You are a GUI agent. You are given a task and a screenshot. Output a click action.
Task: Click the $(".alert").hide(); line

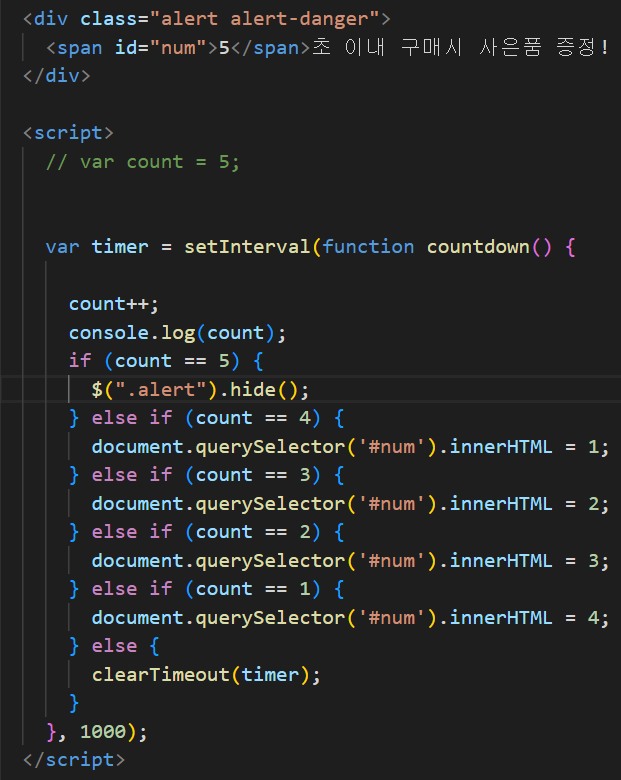pyautogui.click(x=200, y=390)
